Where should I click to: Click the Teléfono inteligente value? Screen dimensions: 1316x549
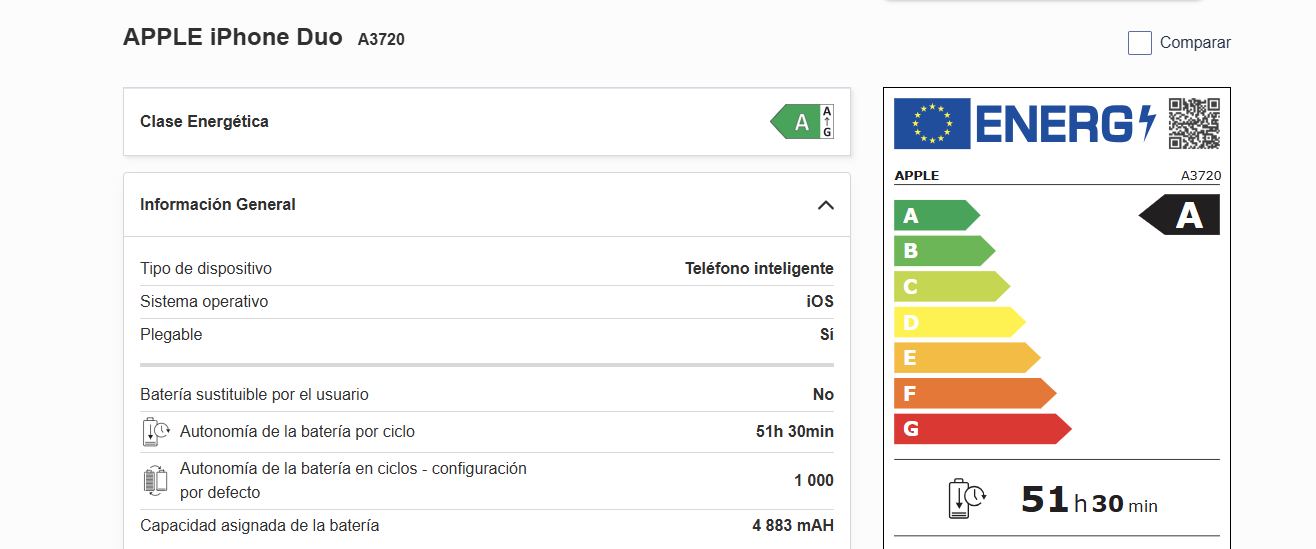[x=759, y=269]
